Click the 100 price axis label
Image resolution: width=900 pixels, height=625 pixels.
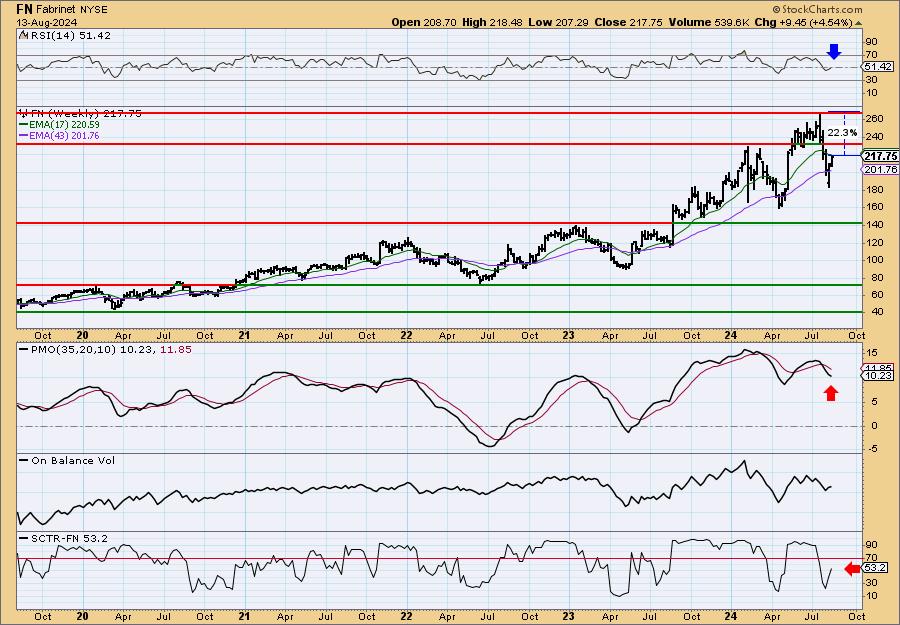tap(875, 259)
